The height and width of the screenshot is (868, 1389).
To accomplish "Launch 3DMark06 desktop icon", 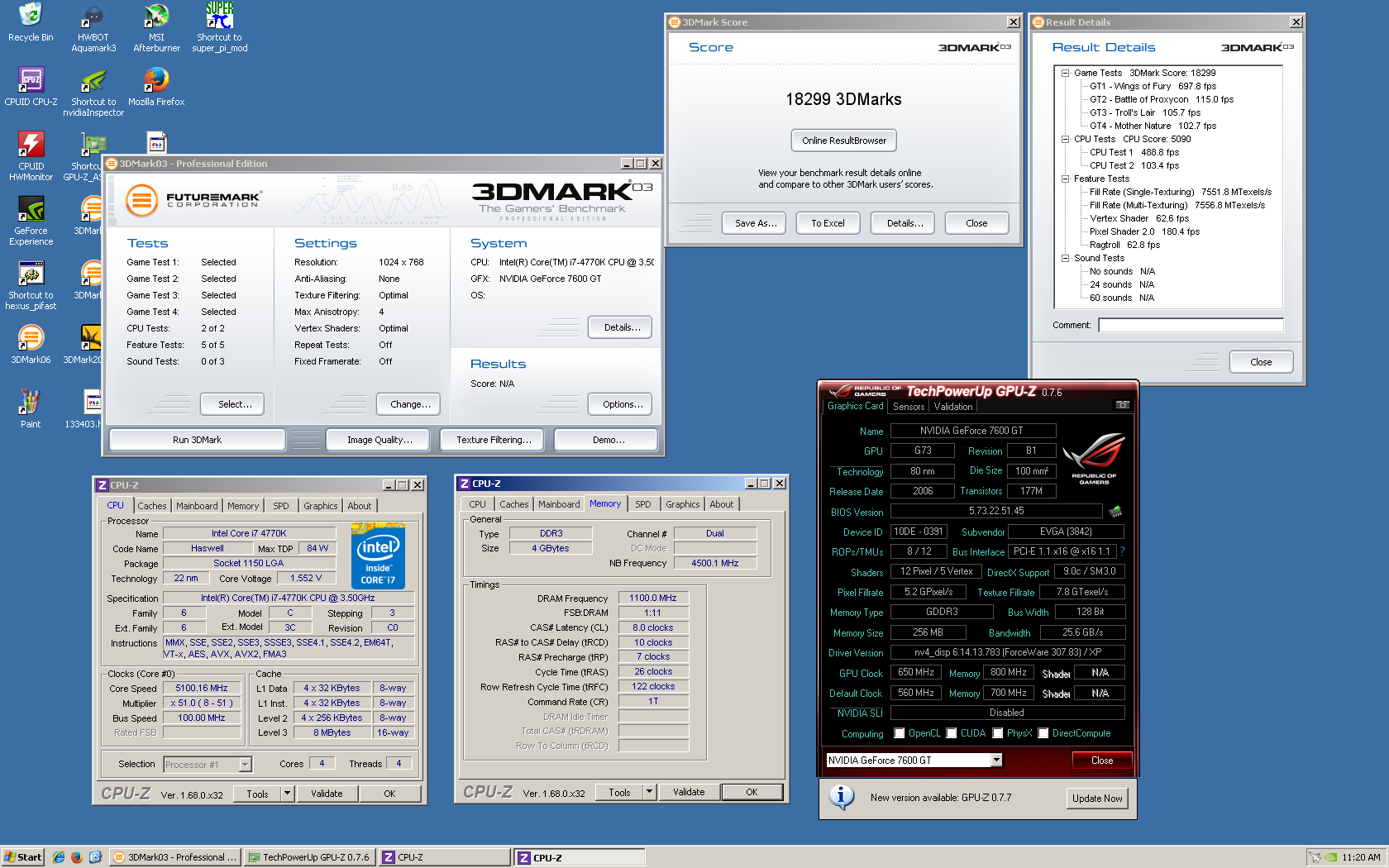I will click(x=31, y=345).
